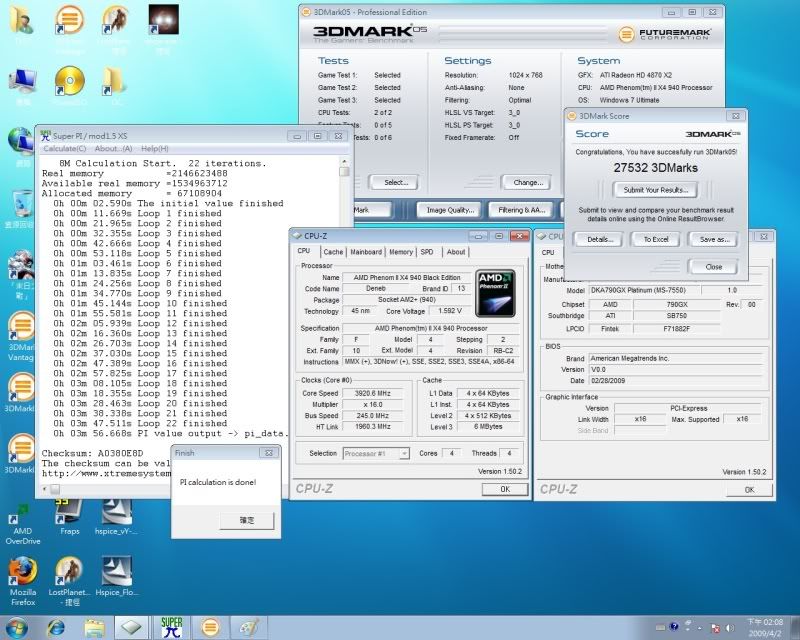Confirm the PI calculation is done dialog
Viewport: 800px width, 640px height.
pyautogui.click(x=247, y=520)
